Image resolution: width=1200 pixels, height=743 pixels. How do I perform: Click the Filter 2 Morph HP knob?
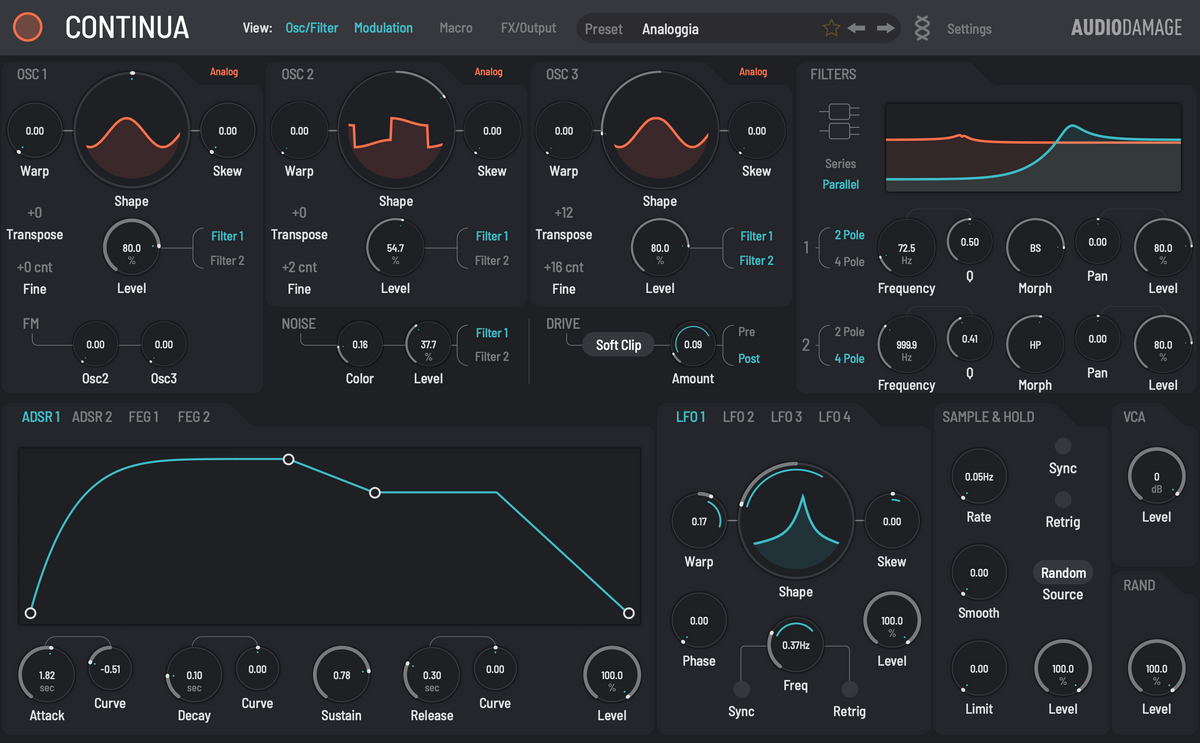[x=1035, y=345]
